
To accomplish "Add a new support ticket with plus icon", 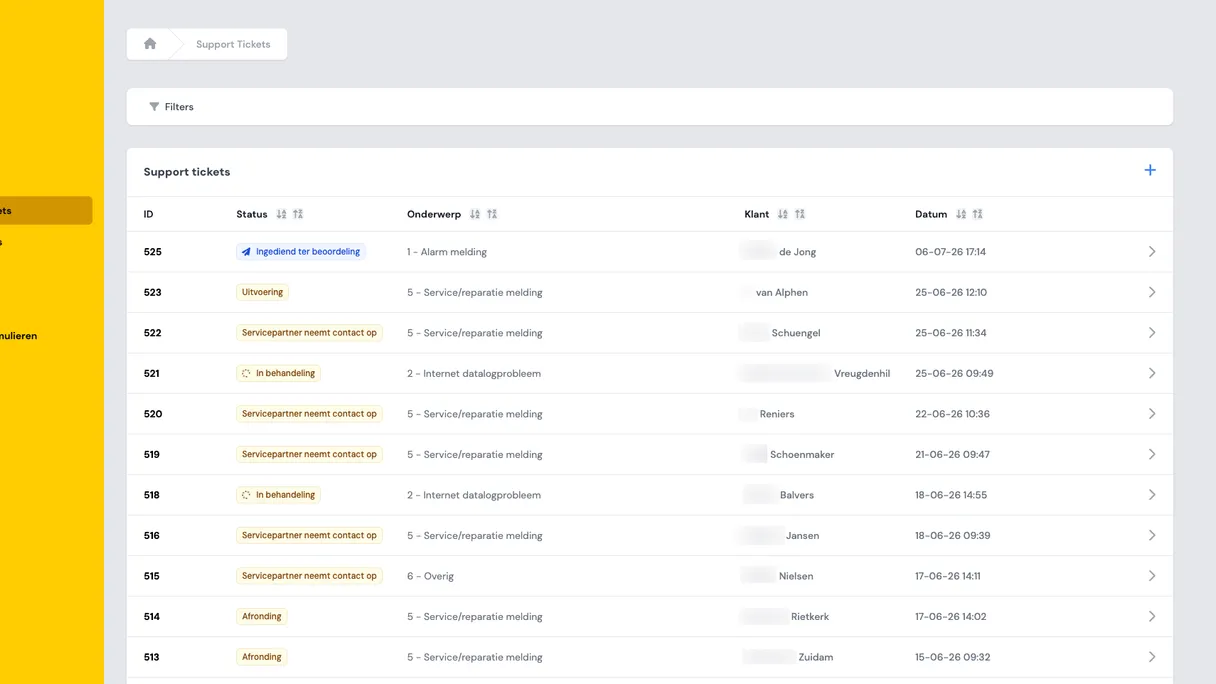I will click(x=1150, y=171).
